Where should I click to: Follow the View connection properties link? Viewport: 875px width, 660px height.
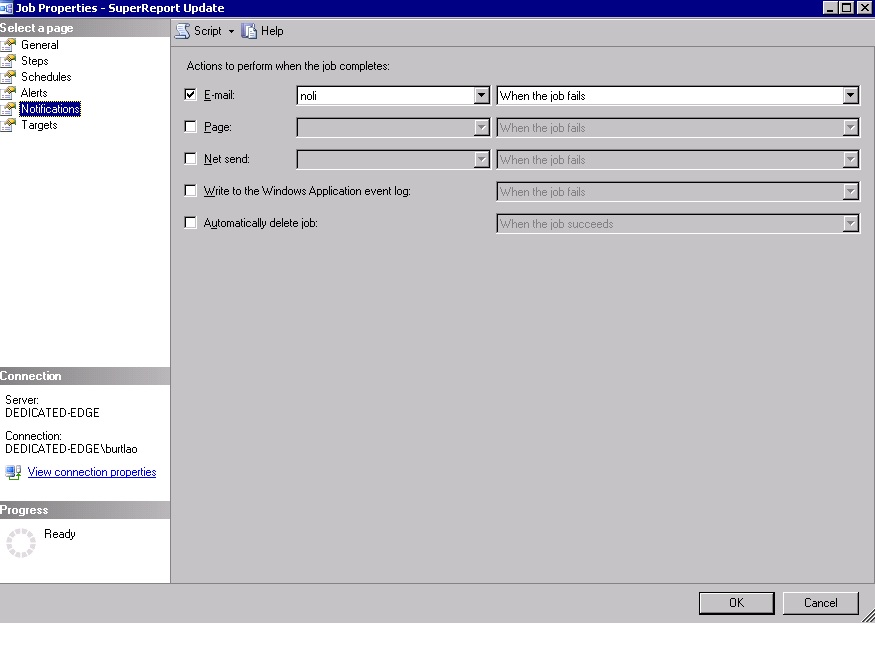point(91,472)
